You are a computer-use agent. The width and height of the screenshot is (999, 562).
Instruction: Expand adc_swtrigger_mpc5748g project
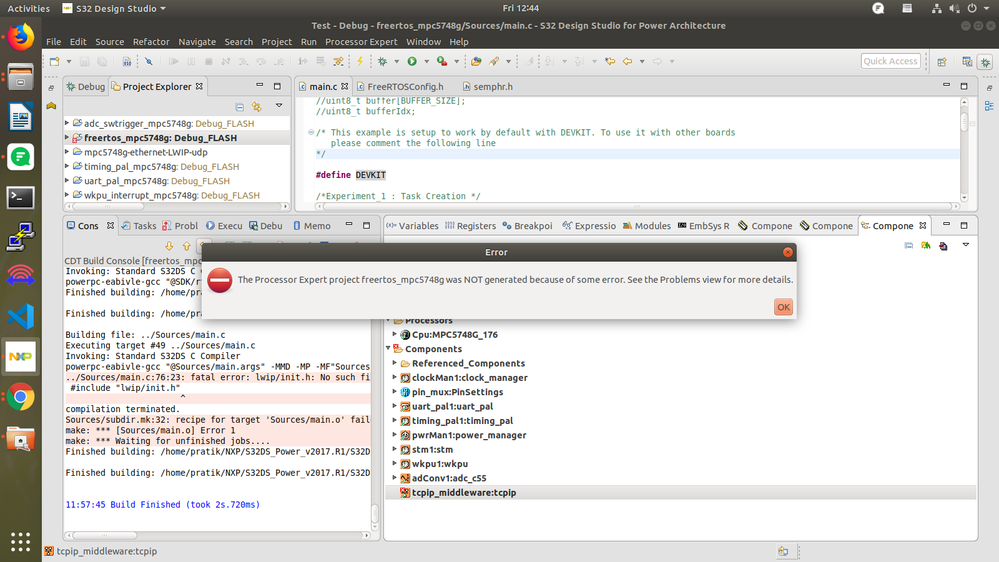pyautogui.click(x=67, y=122)
